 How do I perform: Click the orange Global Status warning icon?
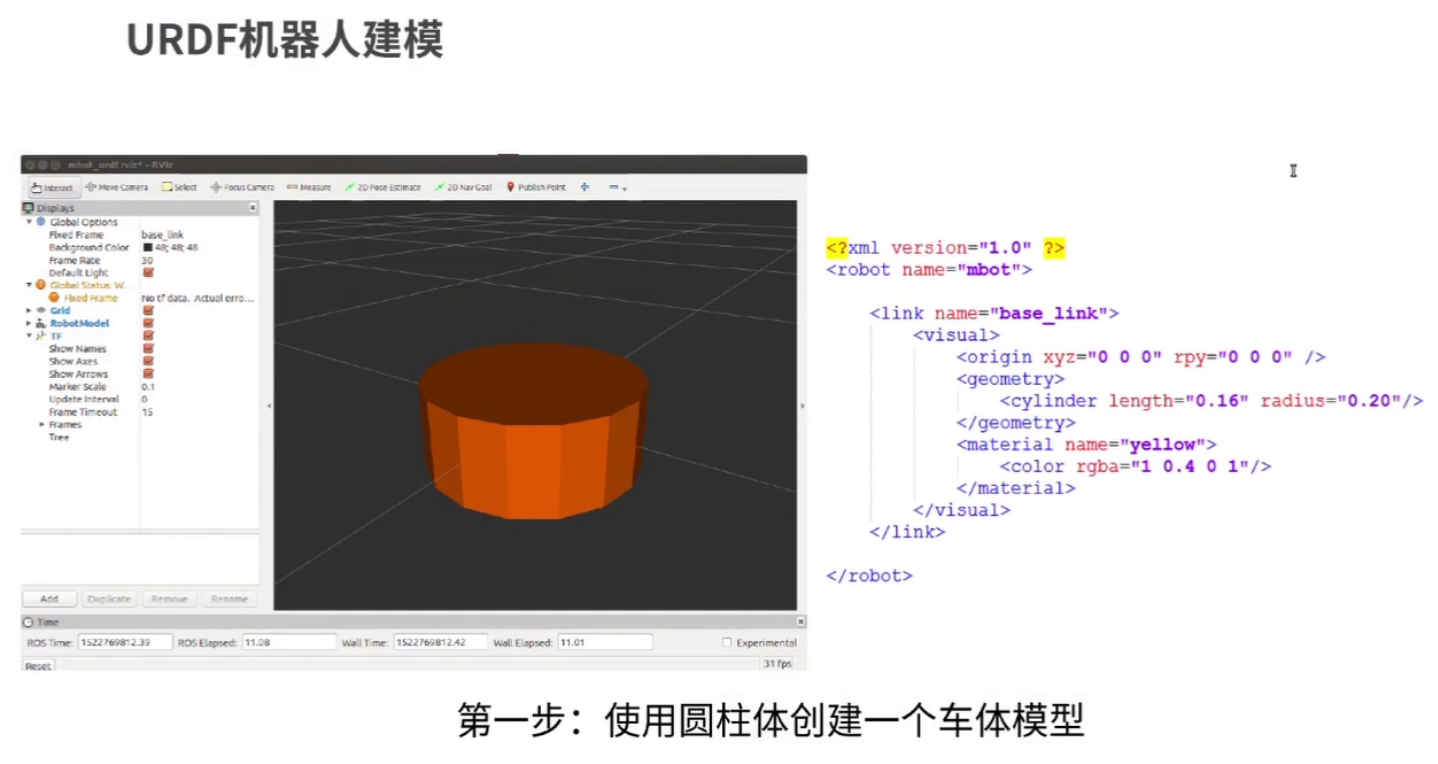(41, 285)
